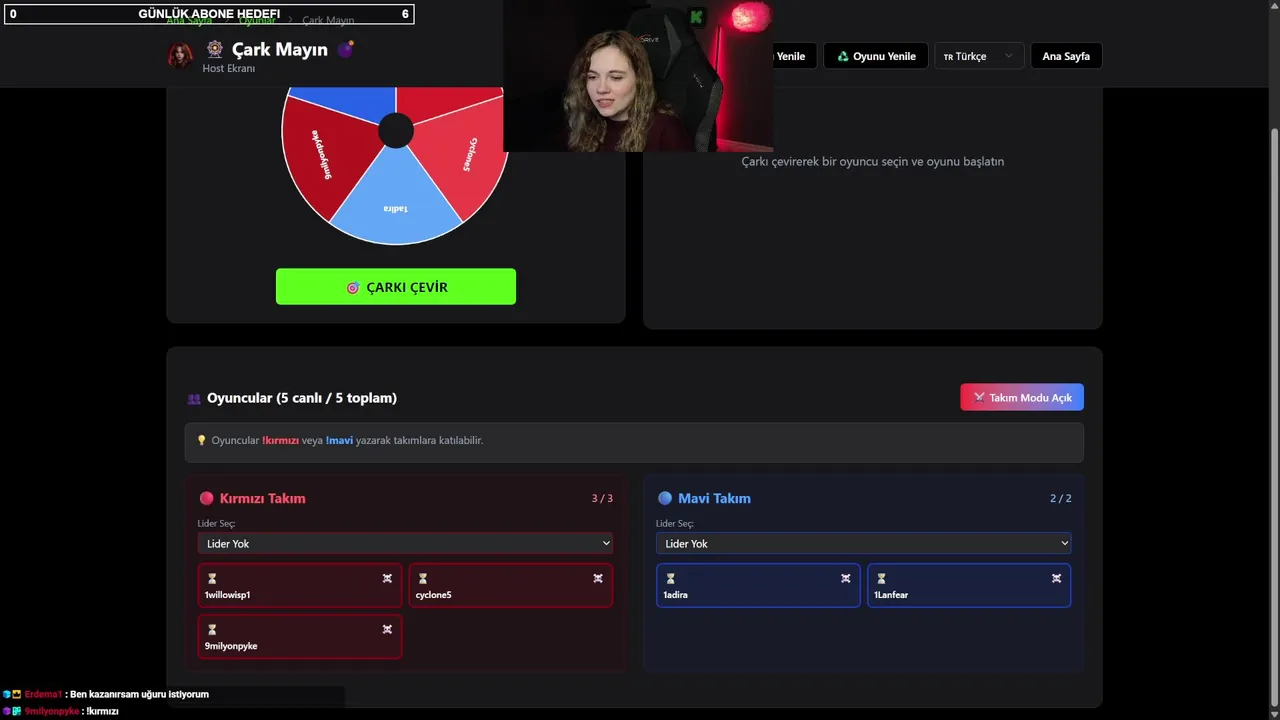Click the wheel's black center hub

pyautogui.click(x=396, y=131)
